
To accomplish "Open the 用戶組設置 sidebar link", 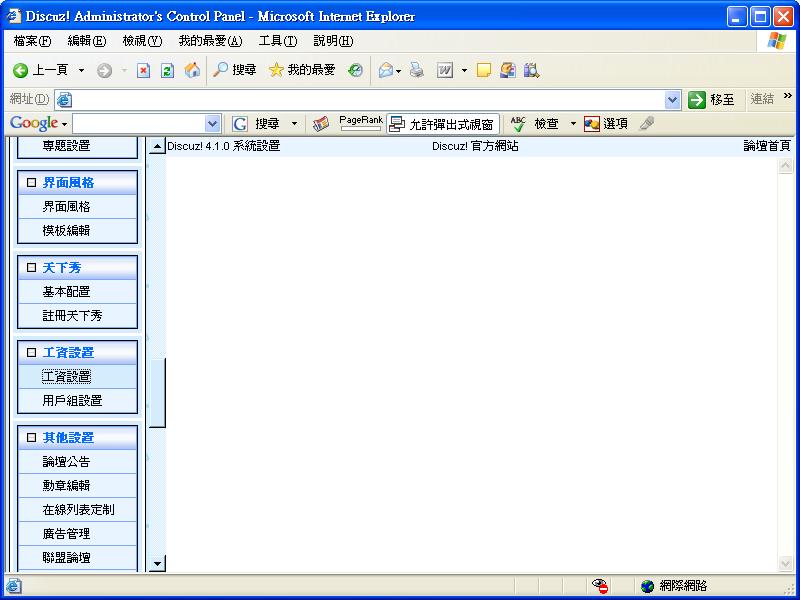I will [x=72, y=401].
